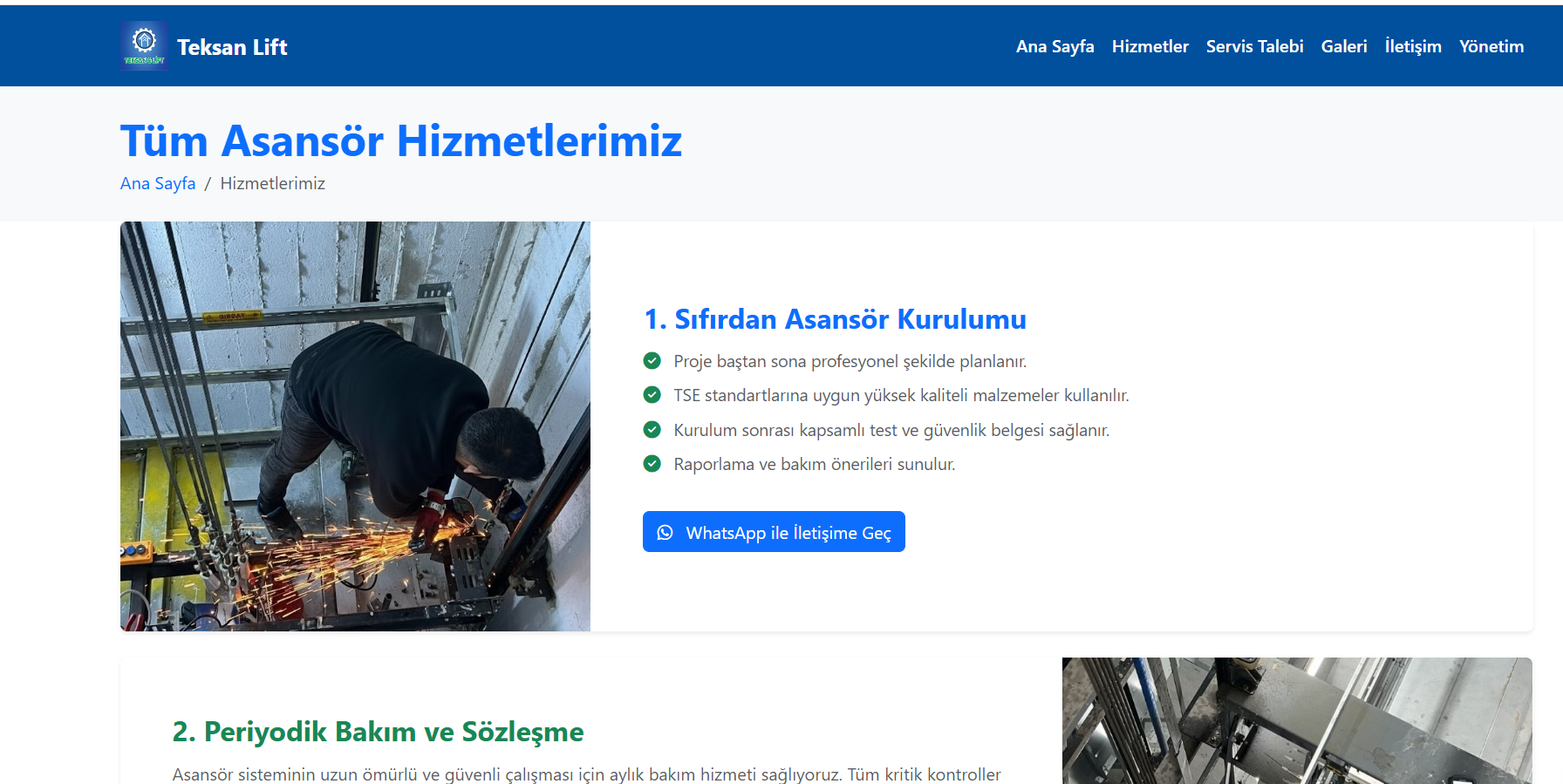Viewport: 1563px width, 784px height.
Task: Click text 'Proje baştan sona profesyonel şekilde planlanır.'
Action: tap(850, 361)
